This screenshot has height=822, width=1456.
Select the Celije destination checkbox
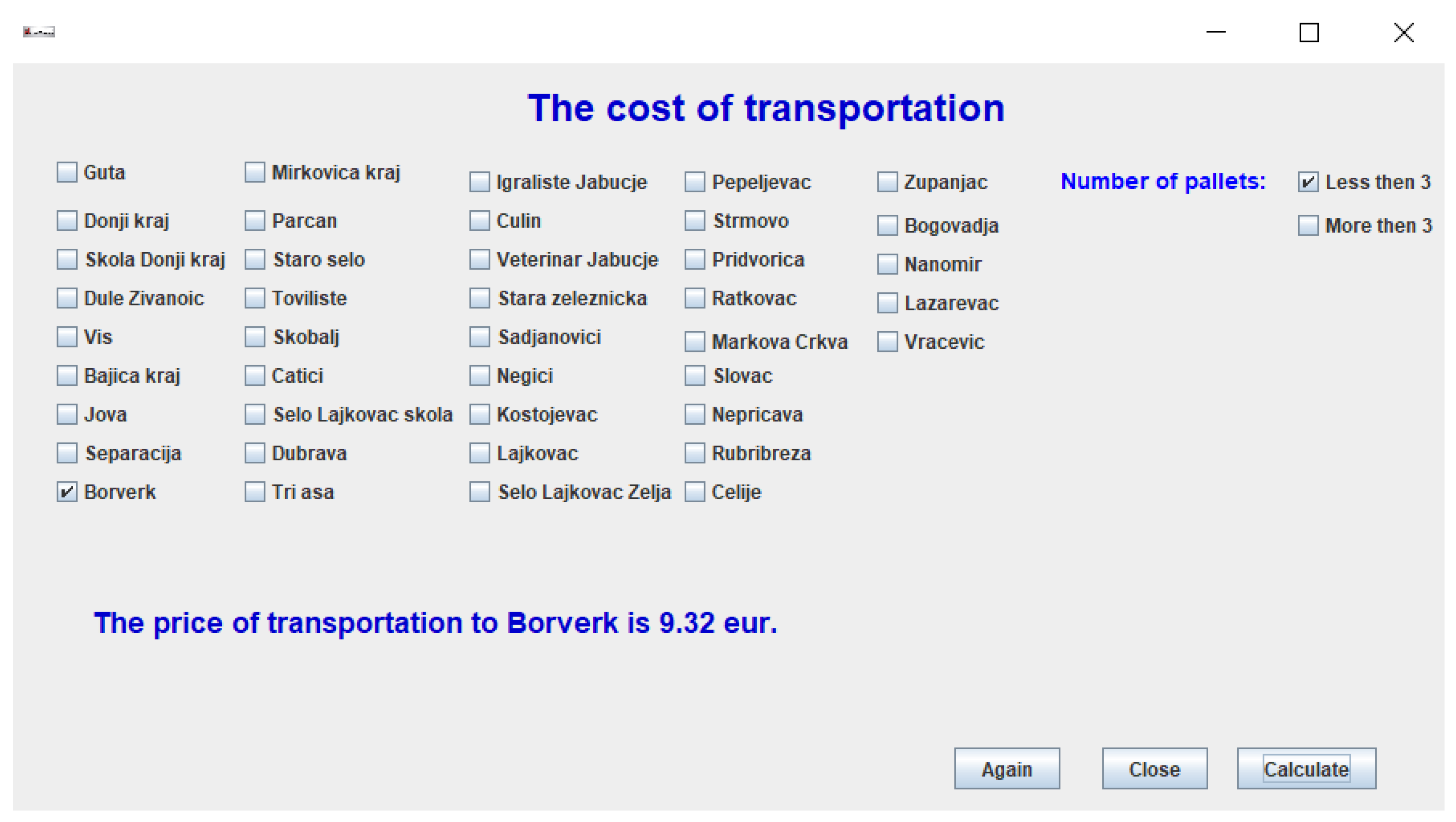point(695,492)
